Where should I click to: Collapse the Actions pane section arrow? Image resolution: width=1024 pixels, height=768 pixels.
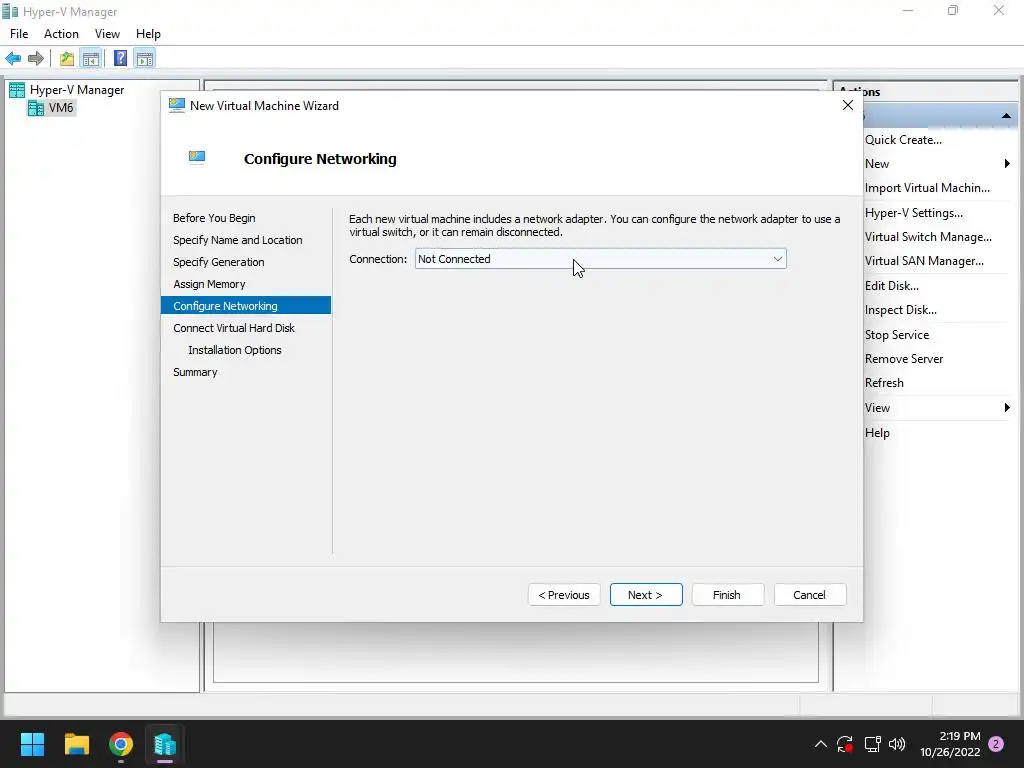pyautogui.click(x=1006, y=116)
